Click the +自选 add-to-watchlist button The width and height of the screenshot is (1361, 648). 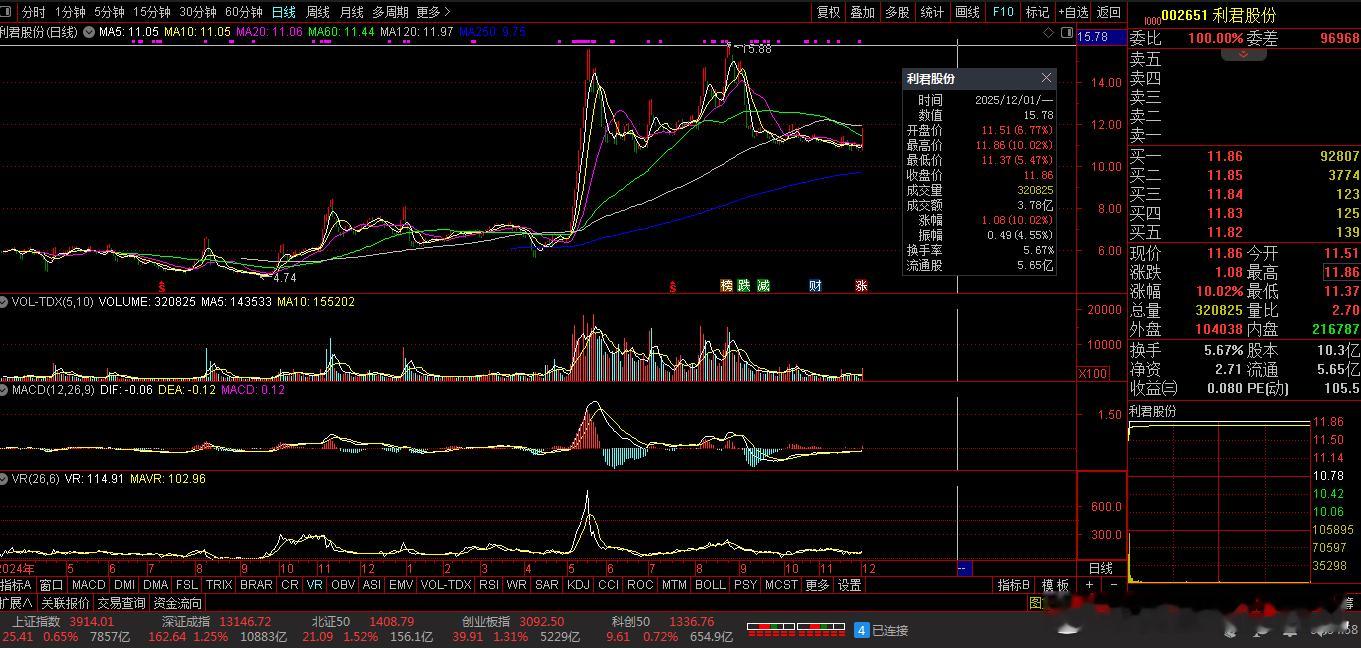tap(1073, 12)
